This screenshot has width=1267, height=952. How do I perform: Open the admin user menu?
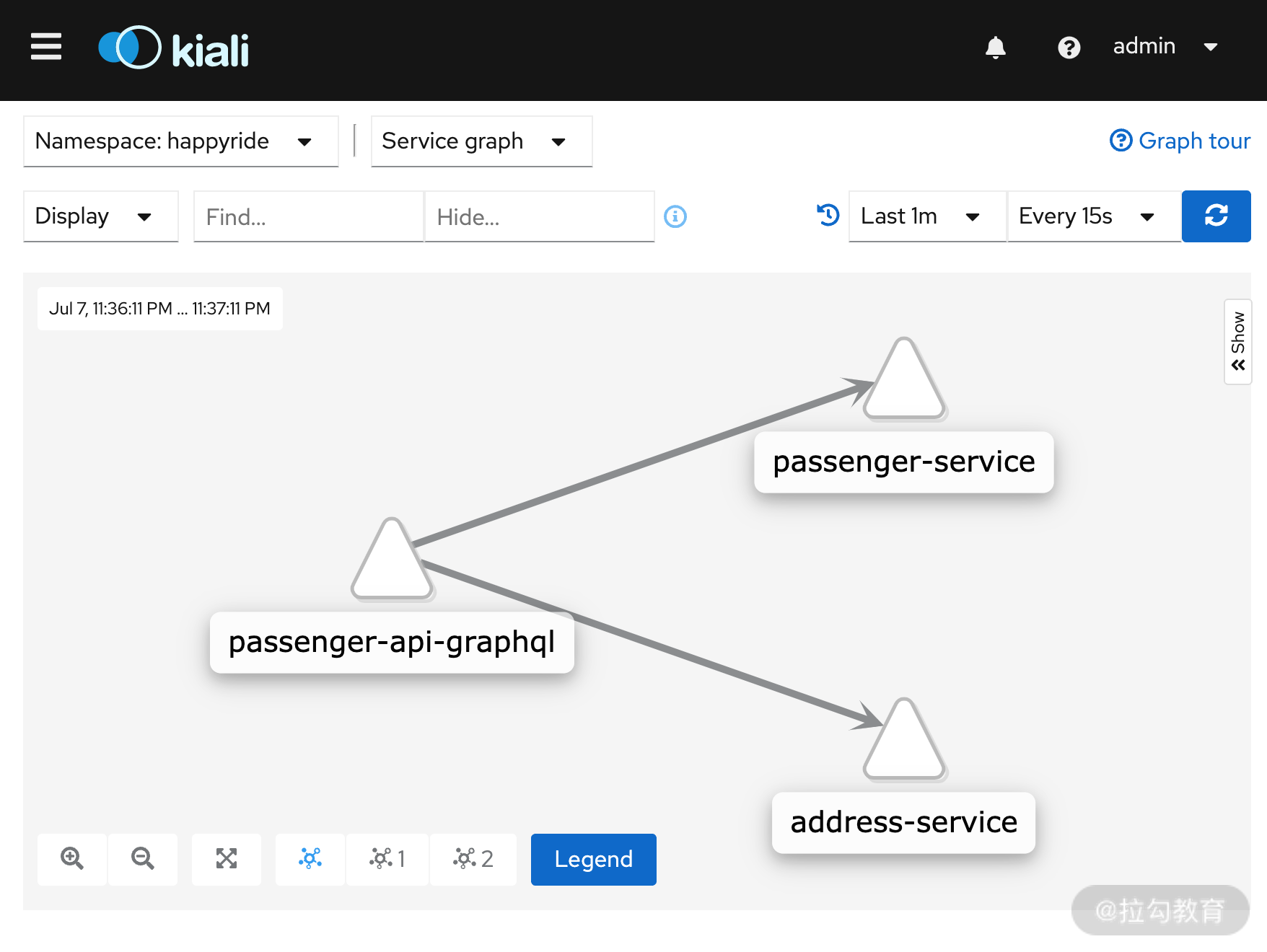(x=1165, y=47)
